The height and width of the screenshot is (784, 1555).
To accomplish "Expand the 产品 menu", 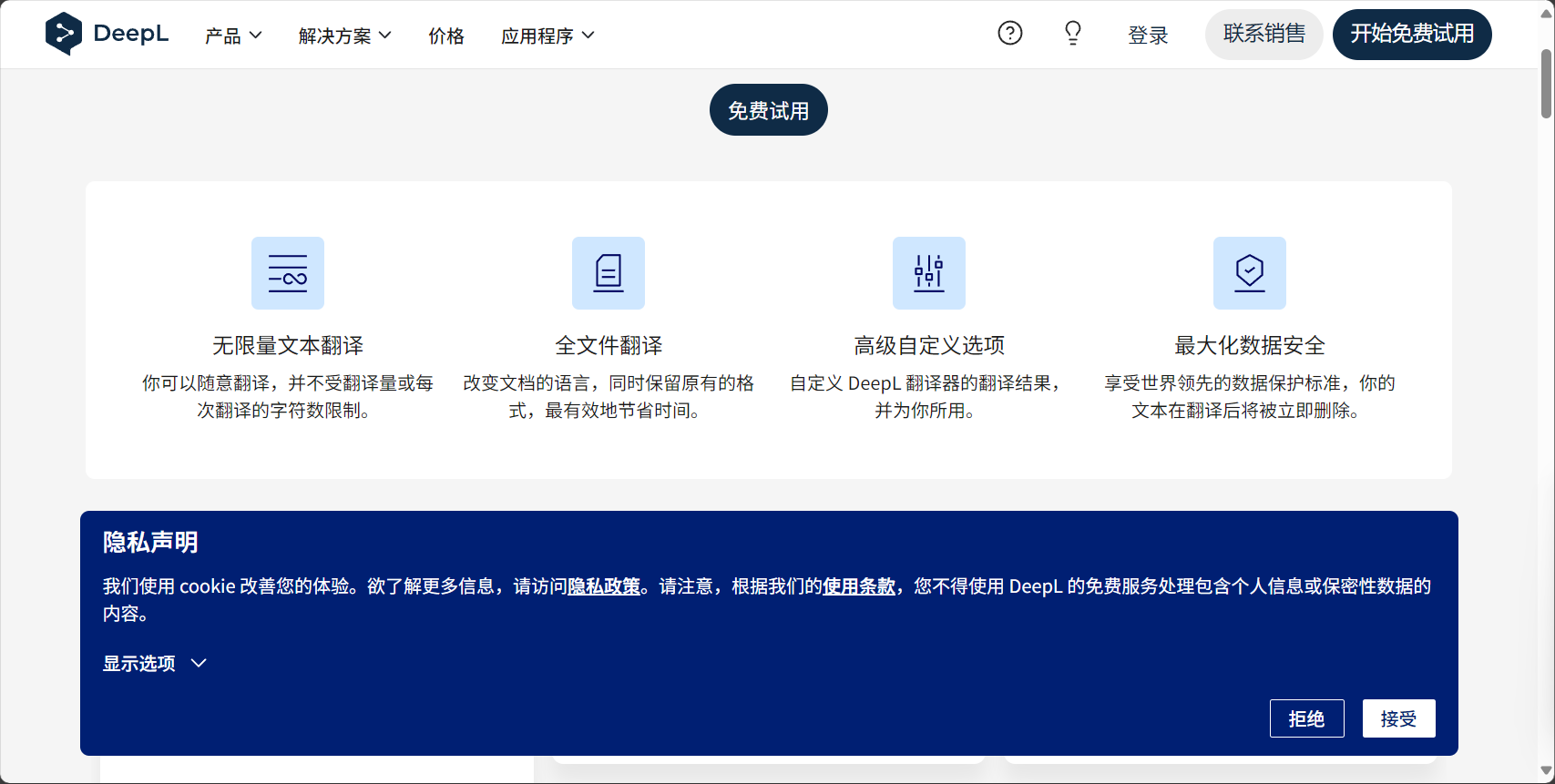I will pyautogui.click(x=233, y=36).
